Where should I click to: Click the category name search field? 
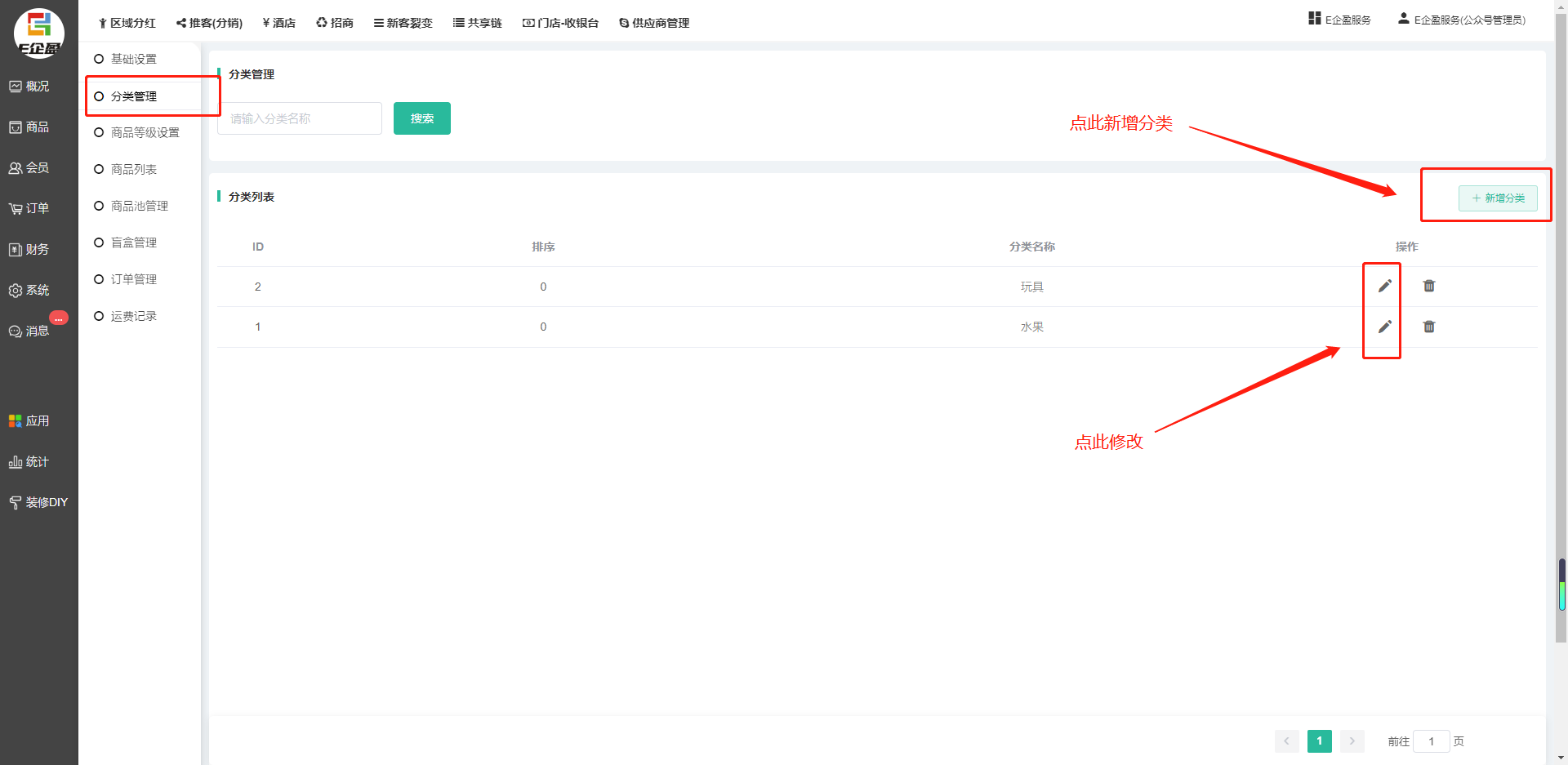coord(300,118)
